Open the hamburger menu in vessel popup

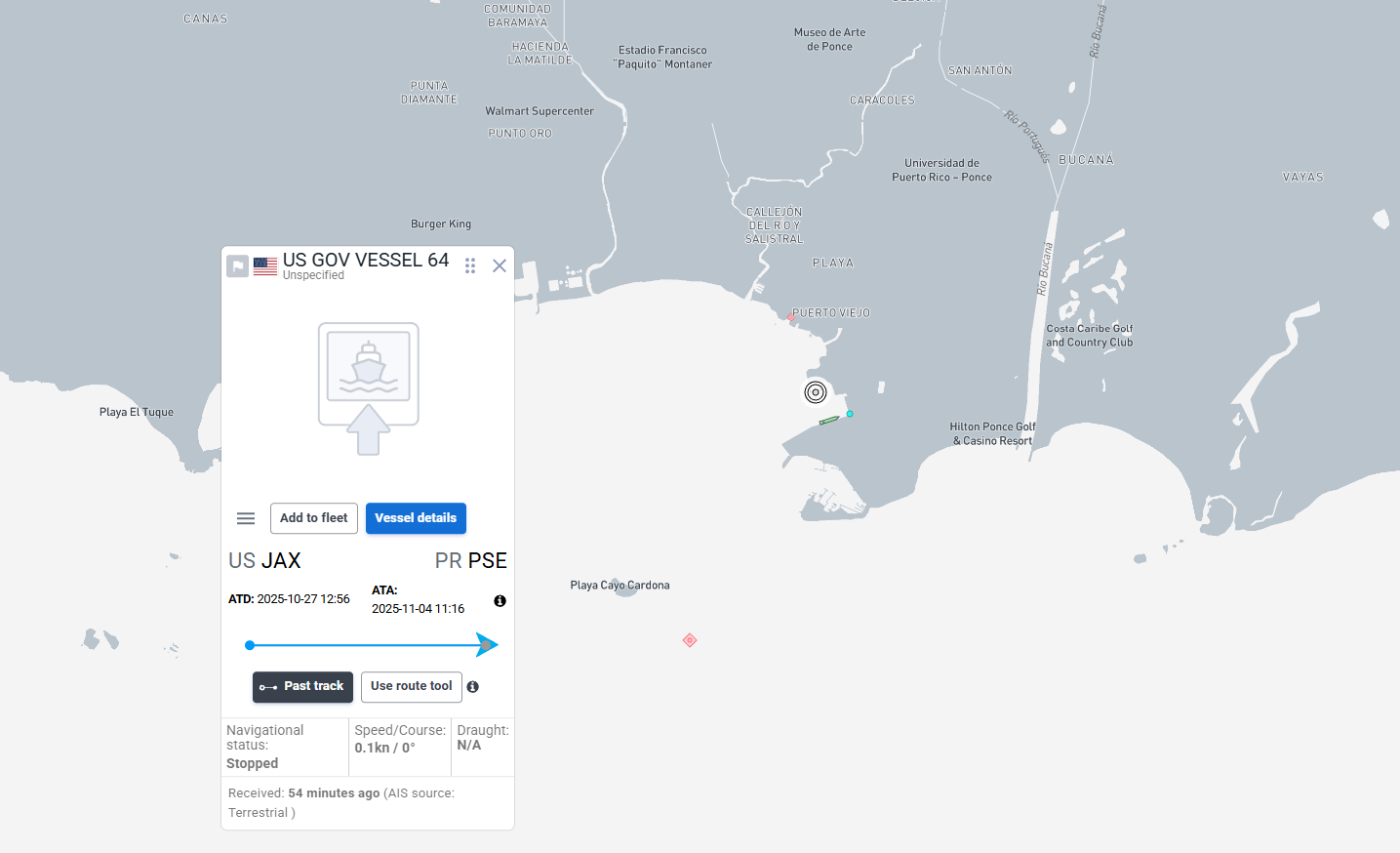[x=246, y=518]
